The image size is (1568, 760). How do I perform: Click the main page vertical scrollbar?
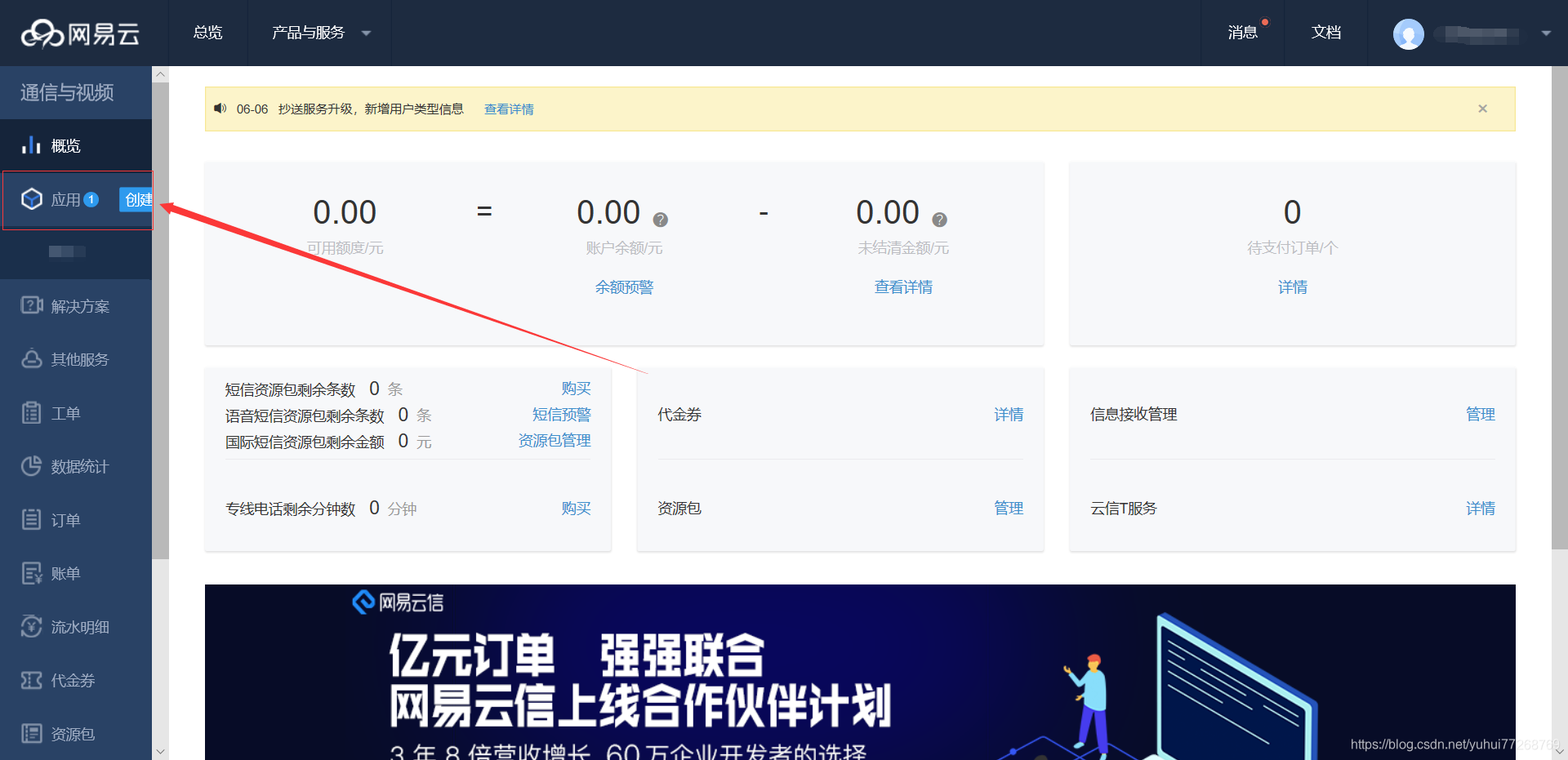pos(1559,309)
